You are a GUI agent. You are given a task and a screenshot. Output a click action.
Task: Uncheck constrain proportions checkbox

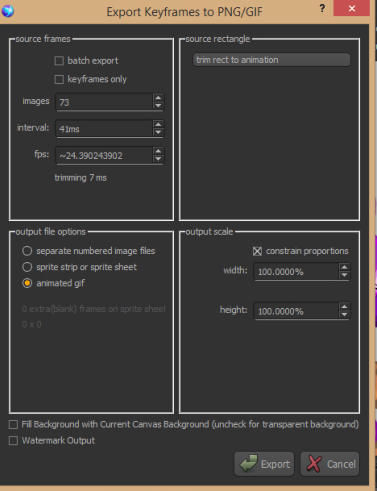coord(257,251)
